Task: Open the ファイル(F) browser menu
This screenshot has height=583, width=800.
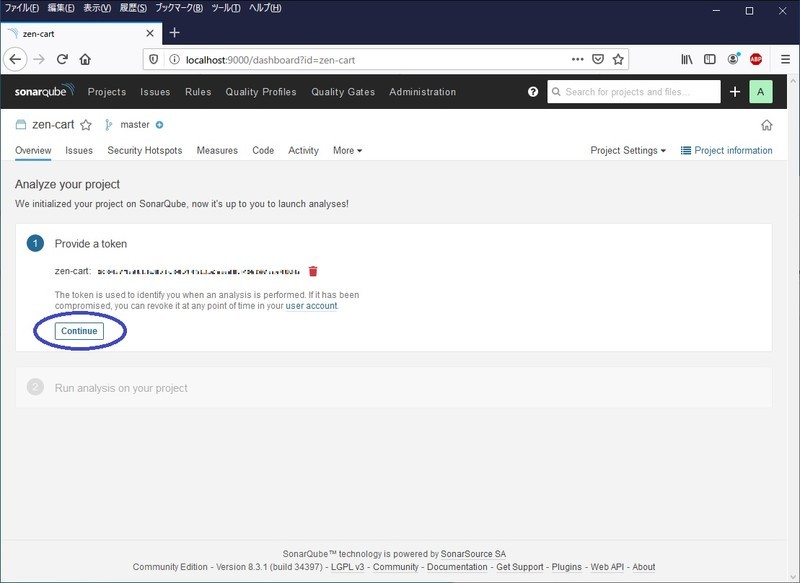Action: [21, 8]
